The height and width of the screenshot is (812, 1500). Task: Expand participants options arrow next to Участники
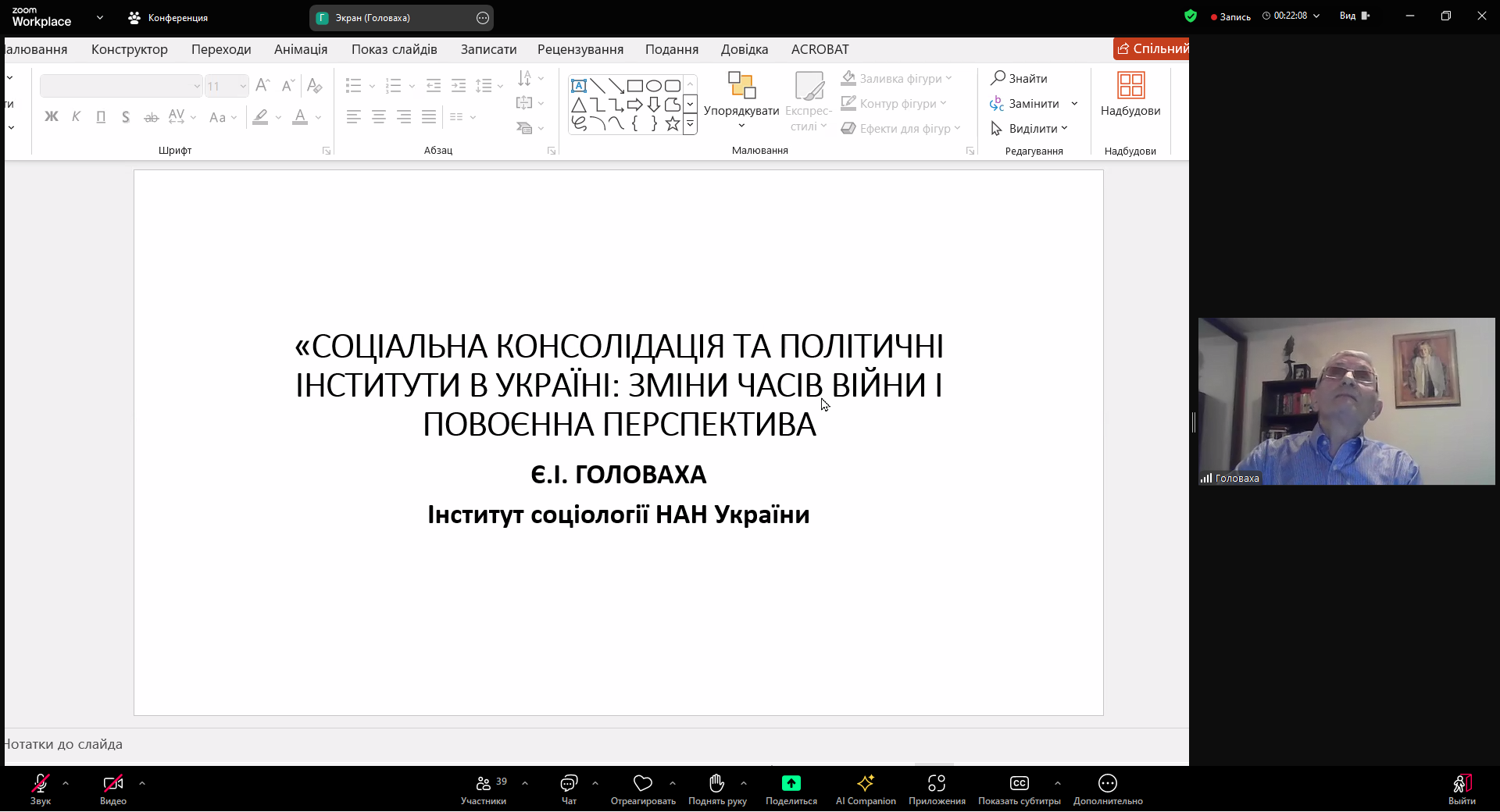pos(525,782)
